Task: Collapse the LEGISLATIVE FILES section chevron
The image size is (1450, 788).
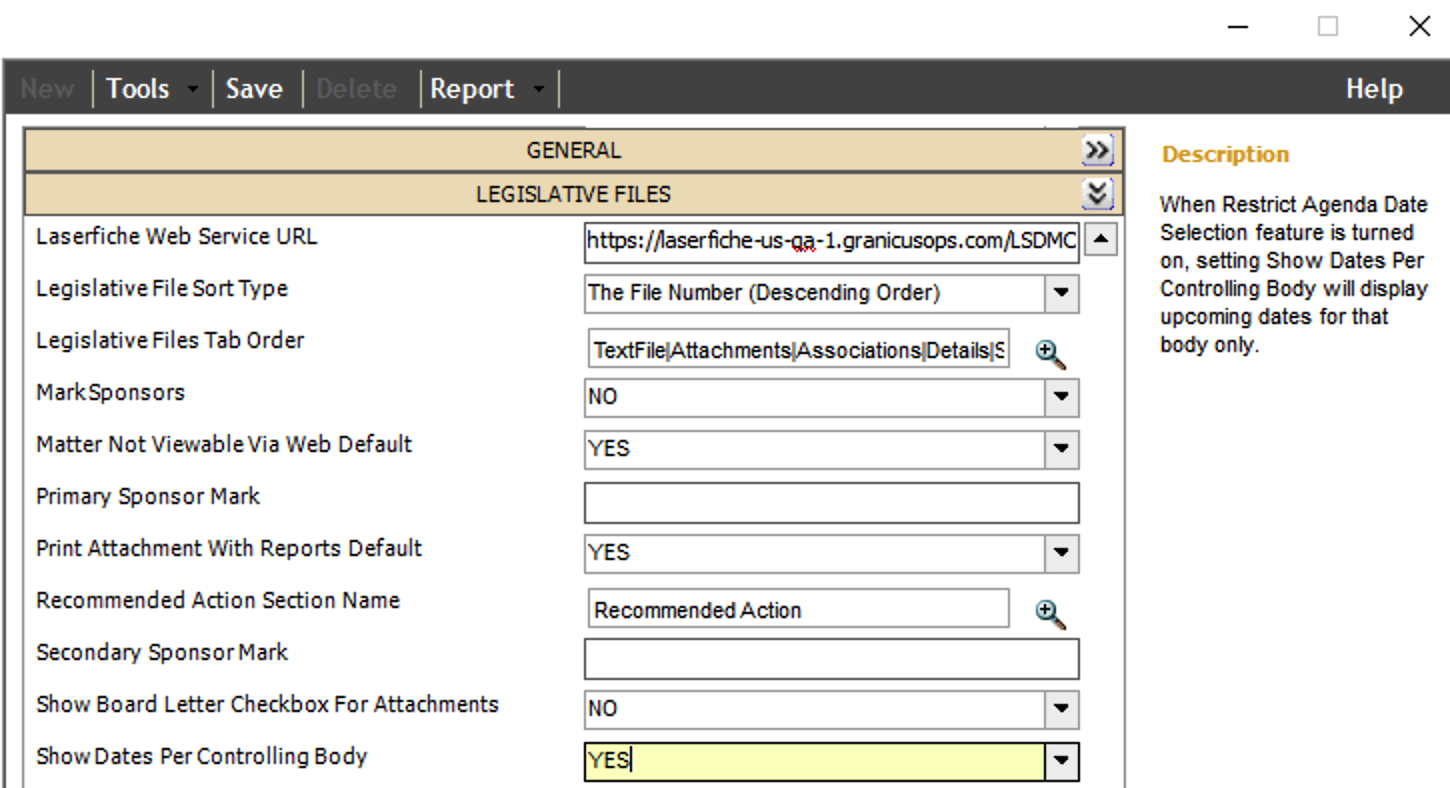Action: (x=1097, y=194)
